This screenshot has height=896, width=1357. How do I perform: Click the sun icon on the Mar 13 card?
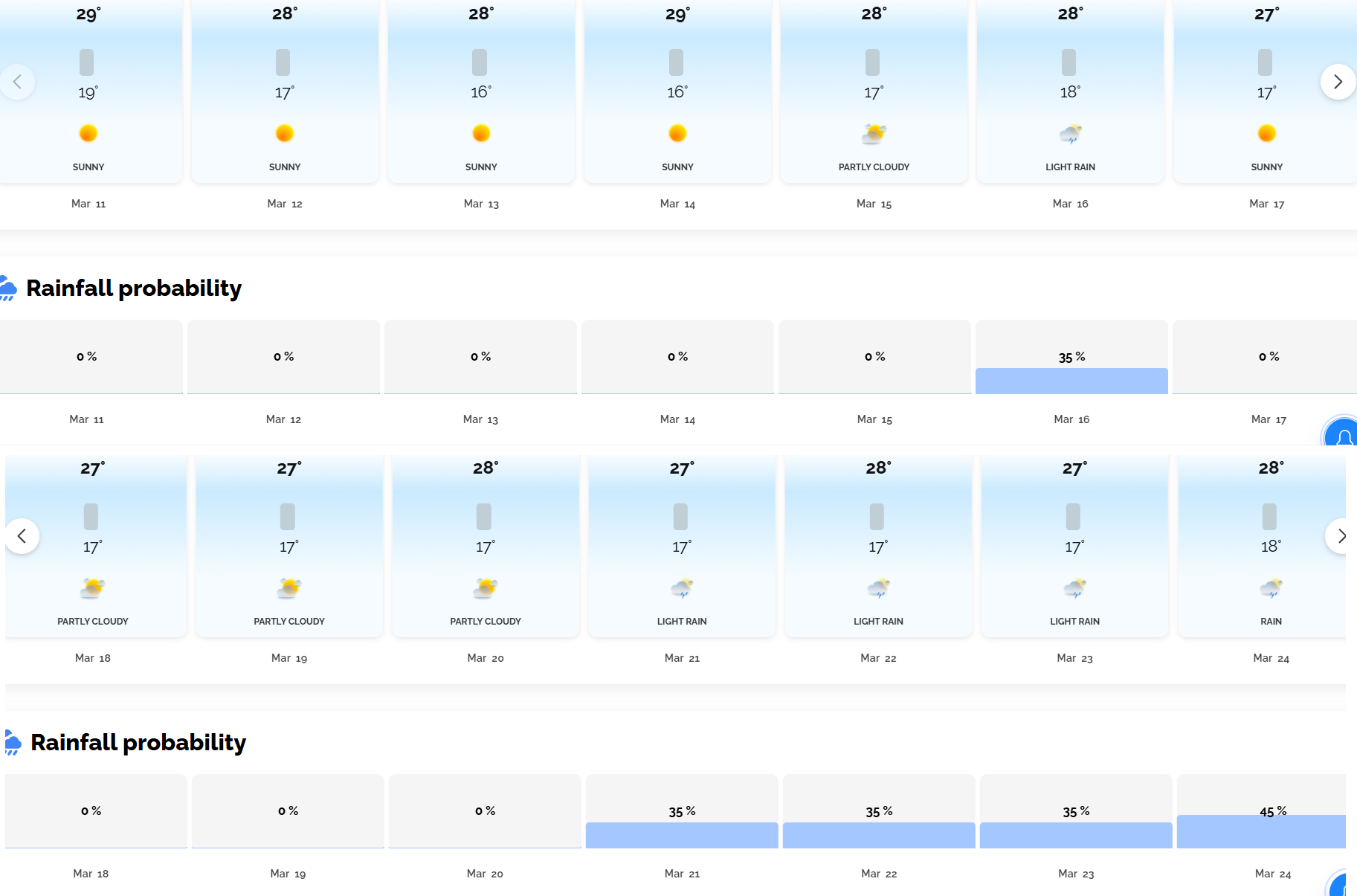[481, 134]
